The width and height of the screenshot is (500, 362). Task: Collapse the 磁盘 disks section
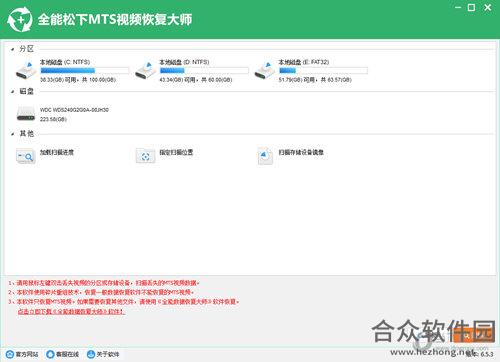(x=13, y=91)
